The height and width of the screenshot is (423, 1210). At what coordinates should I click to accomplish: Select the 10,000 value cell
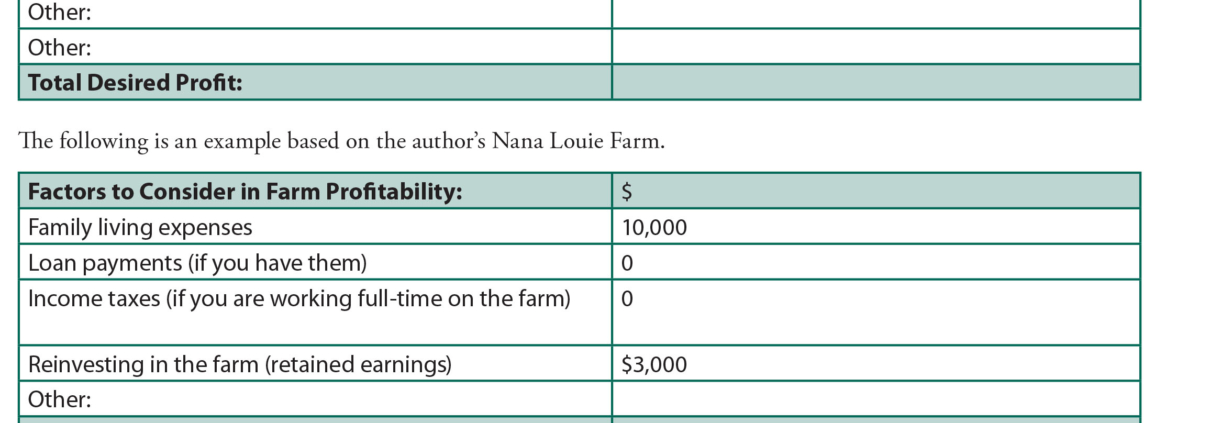[875, 228]
